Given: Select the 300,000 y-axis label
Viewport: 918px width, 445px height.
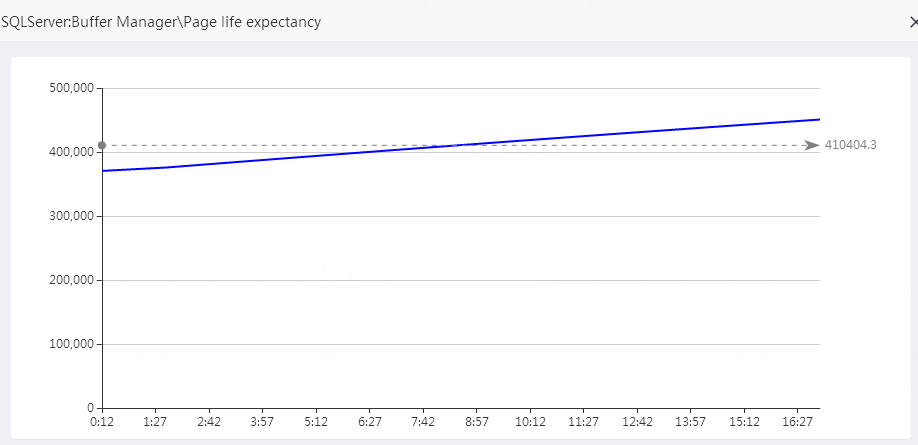Looking at the screenshot, I should pos(71,216).
